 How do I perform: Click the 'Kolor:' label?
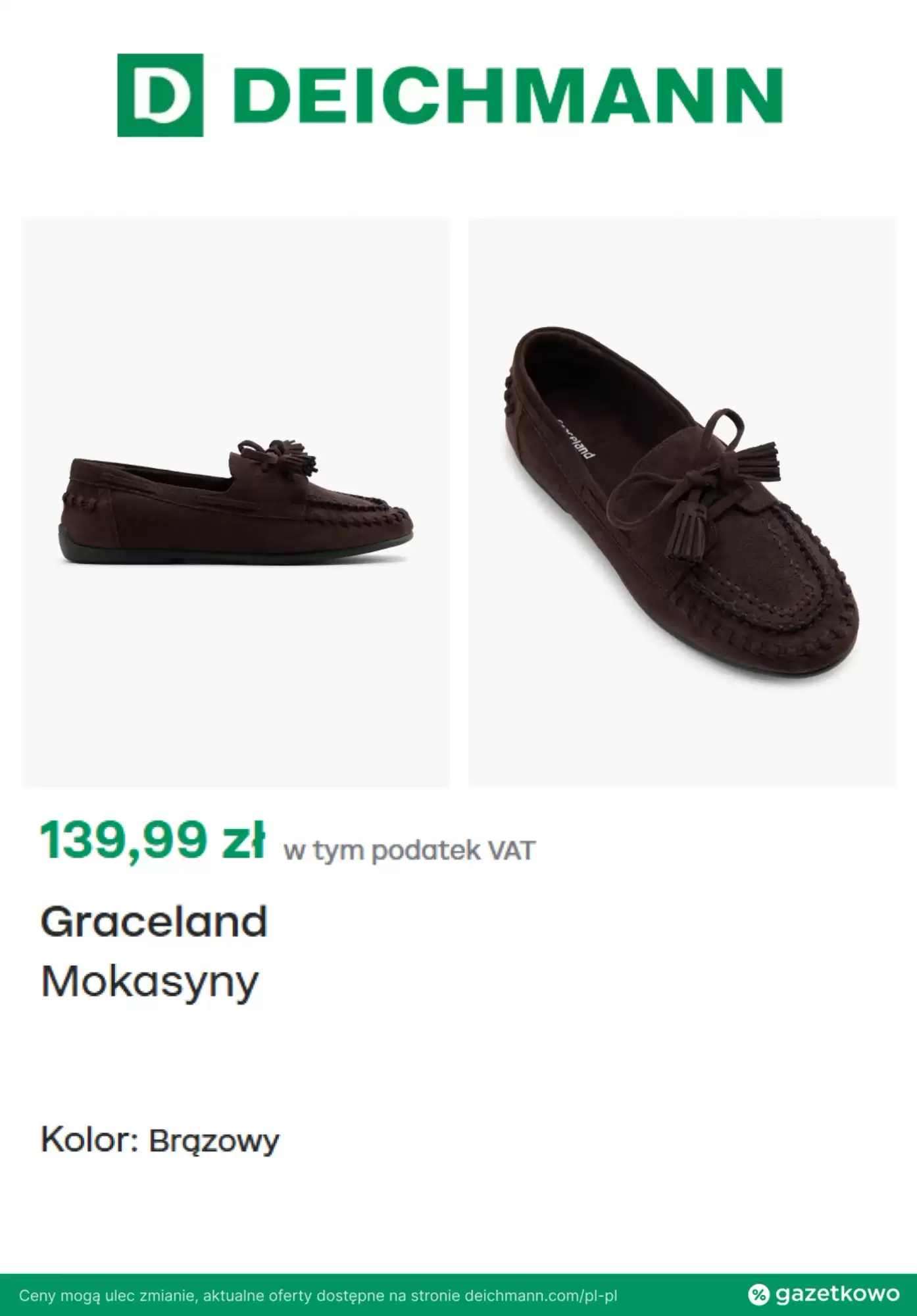click(89, 1140)
